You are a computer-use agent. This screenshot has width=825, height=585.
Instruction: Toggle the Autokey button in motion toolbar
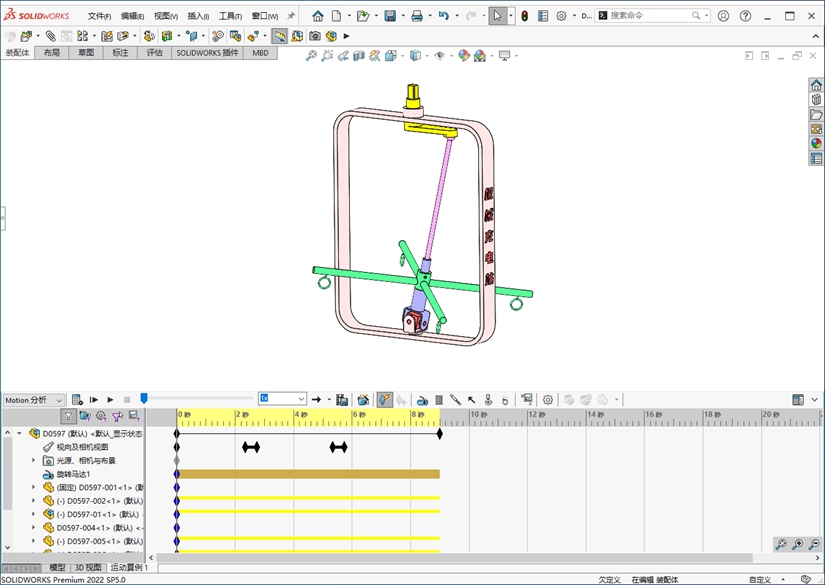pyautogui.click(x=384, y=400)
